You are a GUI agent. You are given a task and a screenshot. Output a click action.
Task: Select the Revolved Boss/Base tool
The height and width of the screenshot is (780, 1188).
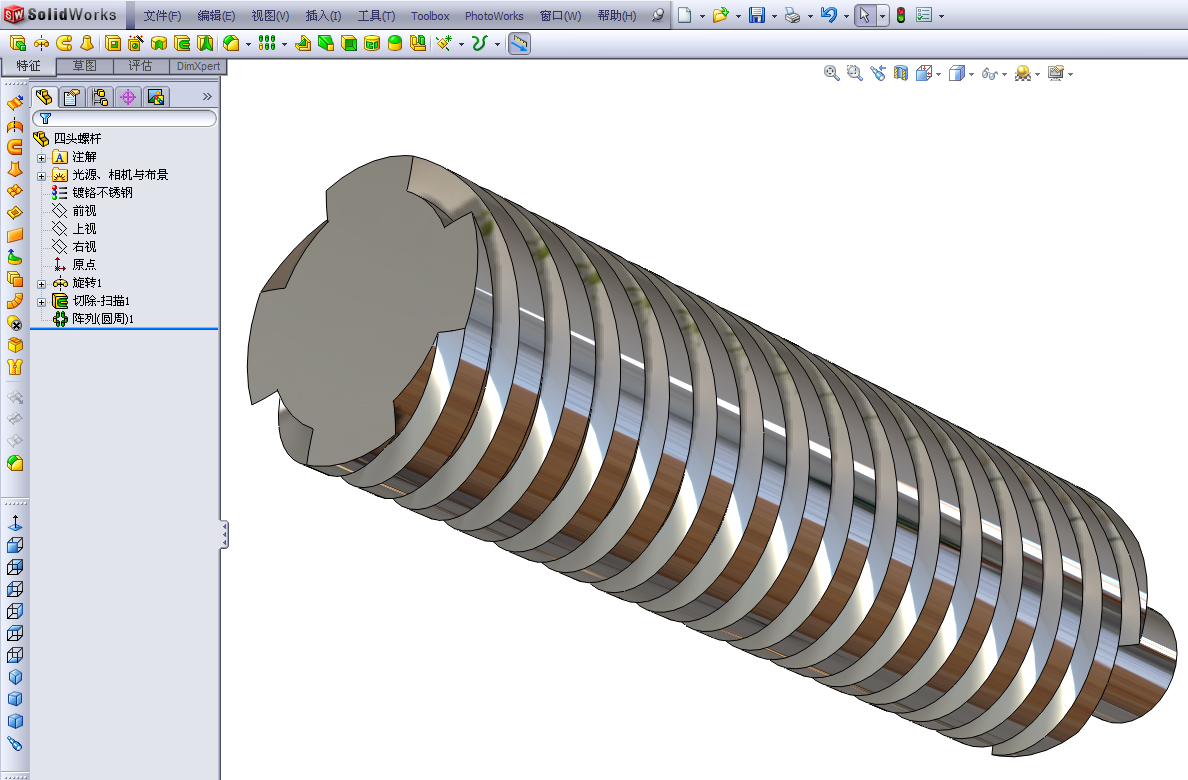pos(42,43)
